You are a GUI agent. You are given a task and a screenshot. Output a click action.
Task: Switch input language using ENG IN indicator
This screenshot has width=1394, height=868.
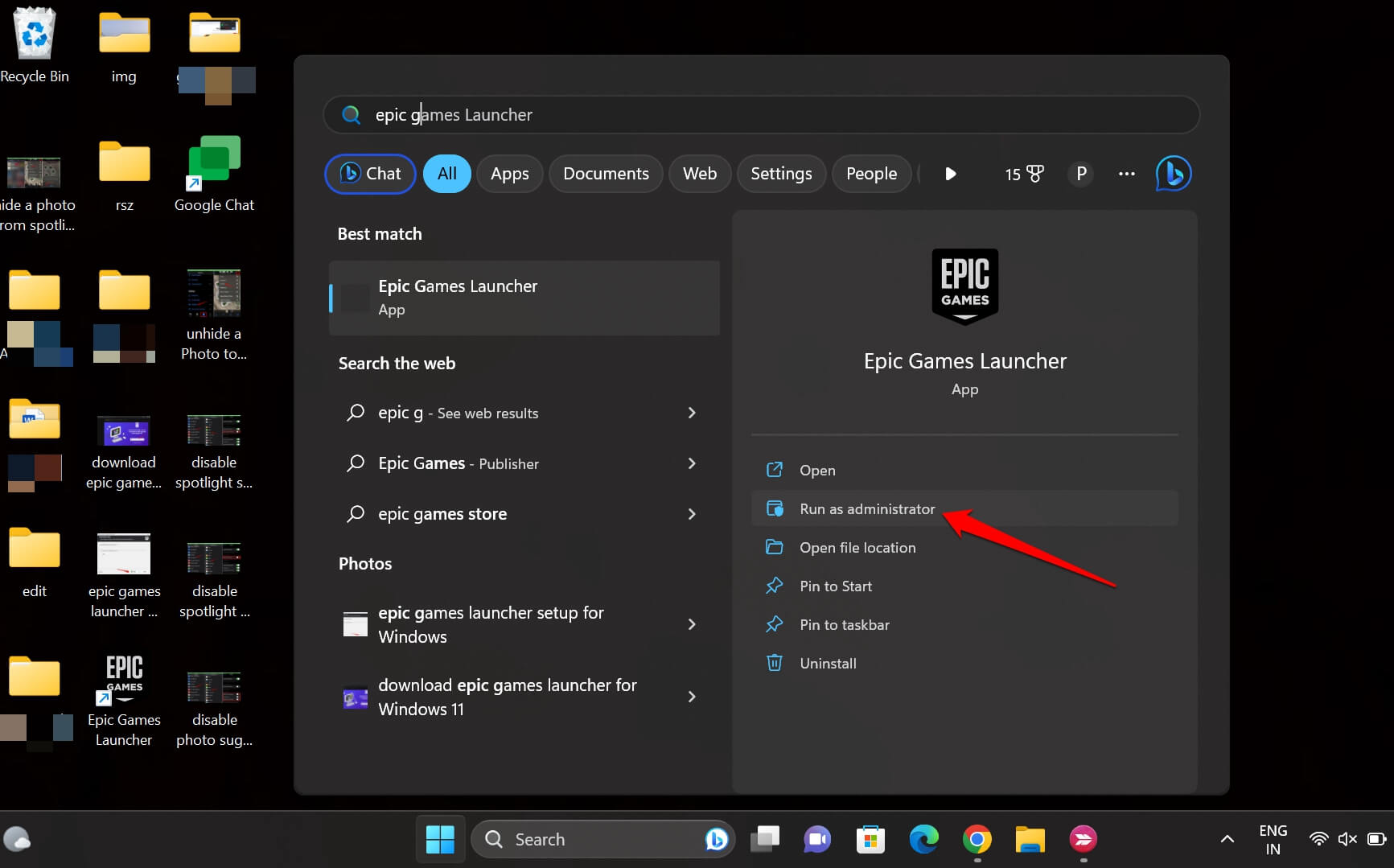coord(1273,838)
